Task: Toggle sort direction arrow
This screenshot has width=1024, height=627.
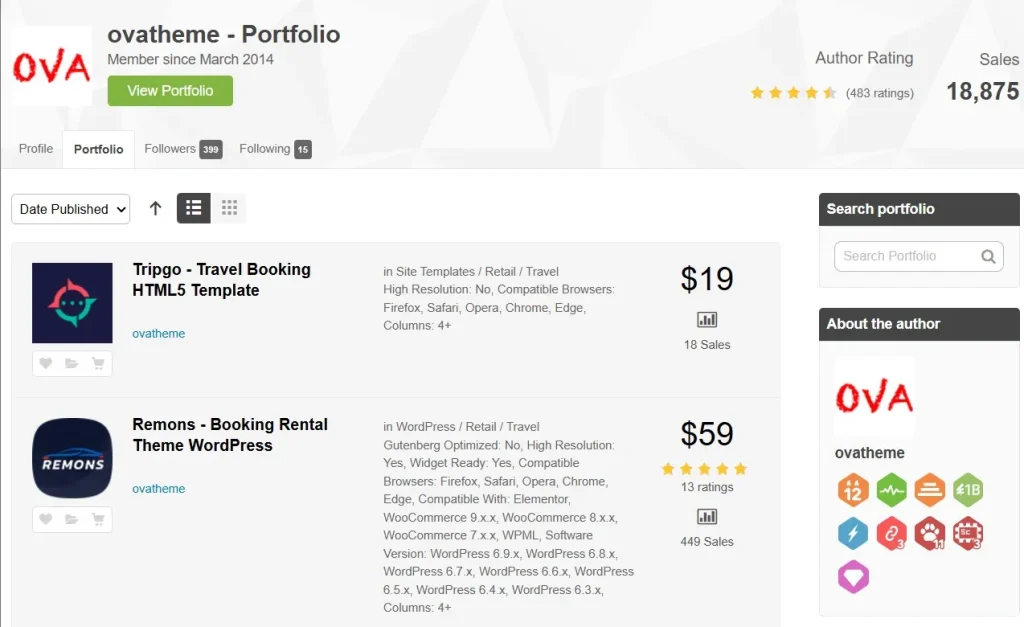Action: [155, 208]
